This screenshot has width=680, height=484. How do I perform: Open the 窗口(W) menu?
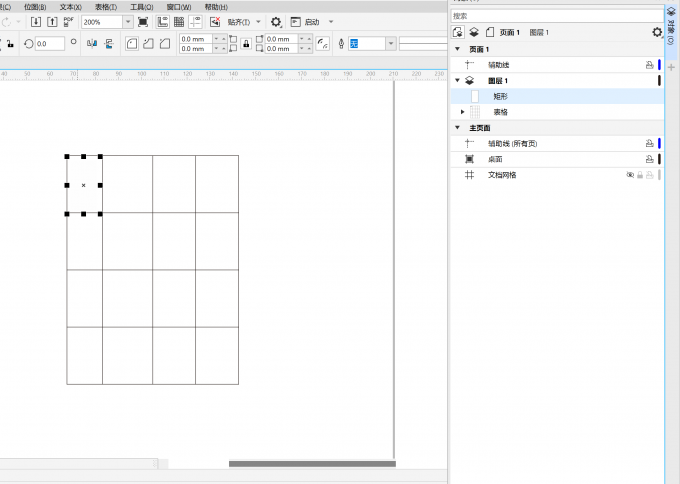[x=179, y=7]
